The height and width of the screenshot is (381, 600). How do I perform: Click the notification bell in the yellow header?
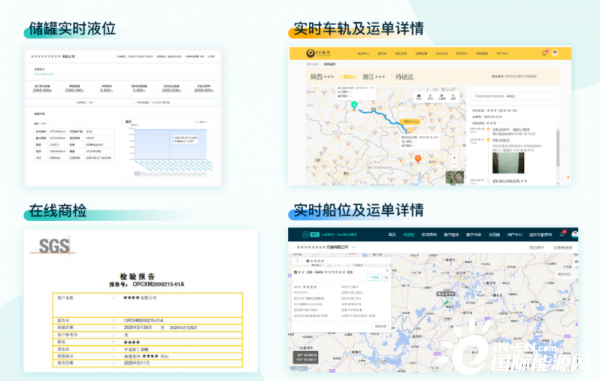pos(544,53)
